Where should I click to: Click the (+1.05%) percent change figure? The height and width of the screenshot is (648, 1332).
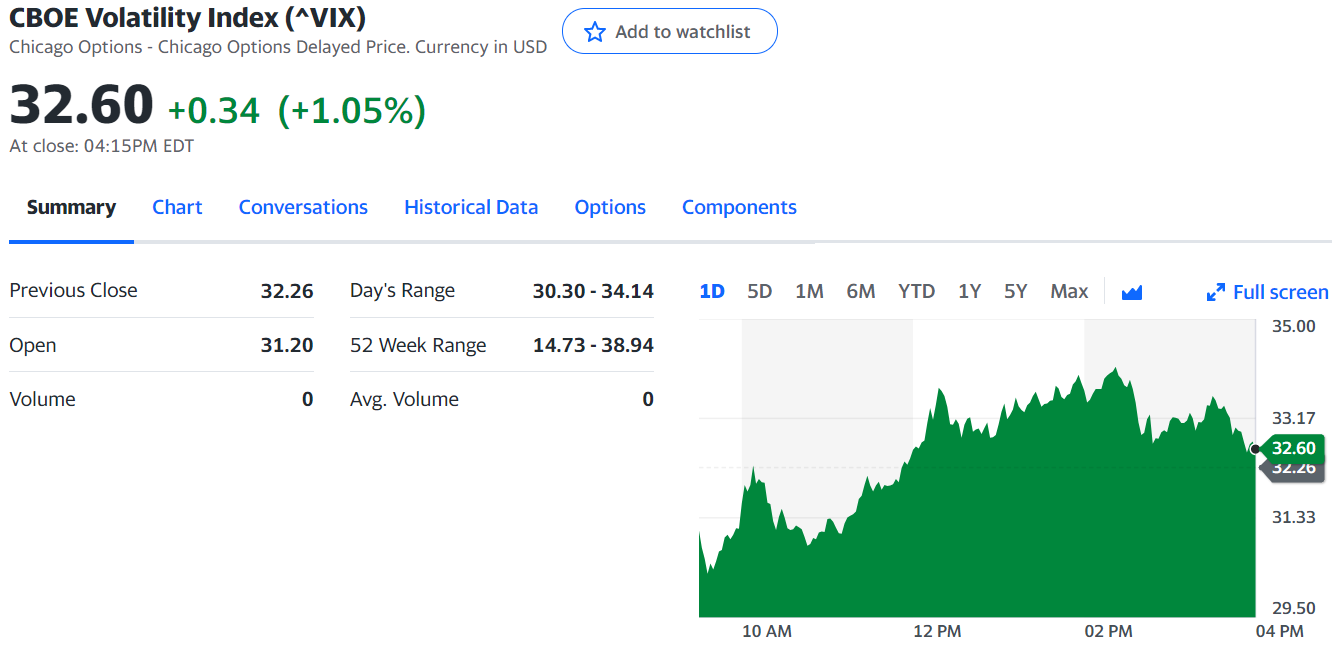pyautogui.click(x=351, y=110)
